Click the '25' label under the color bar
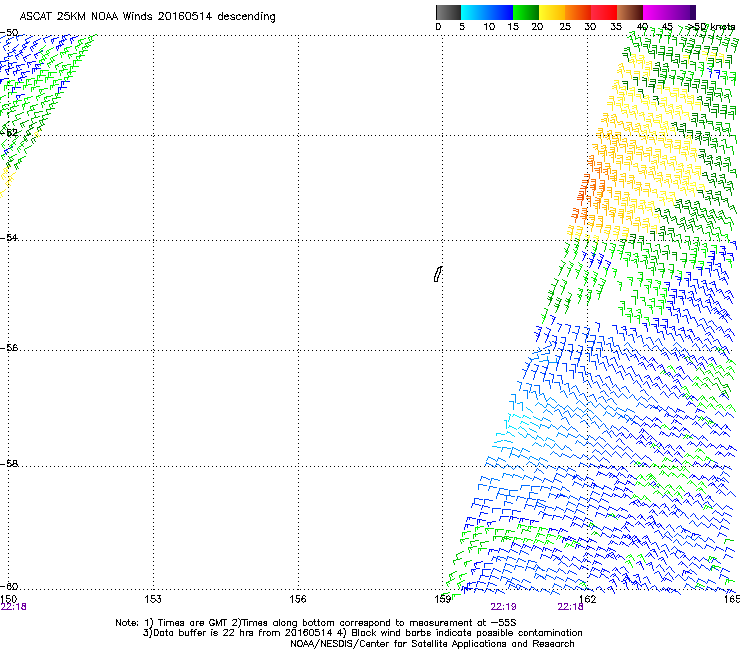 [565, 27]
